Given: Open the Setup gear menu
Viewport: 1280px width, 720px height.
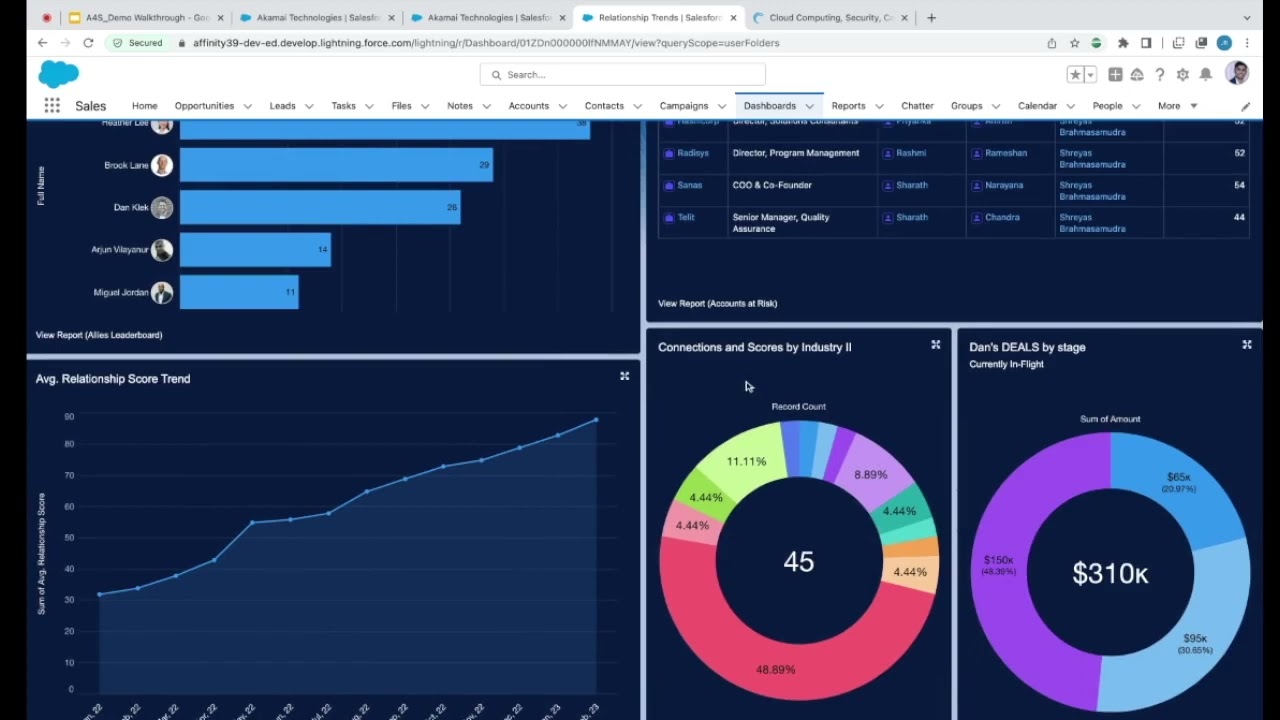Looking at the screenshot, I should 1183,75.
